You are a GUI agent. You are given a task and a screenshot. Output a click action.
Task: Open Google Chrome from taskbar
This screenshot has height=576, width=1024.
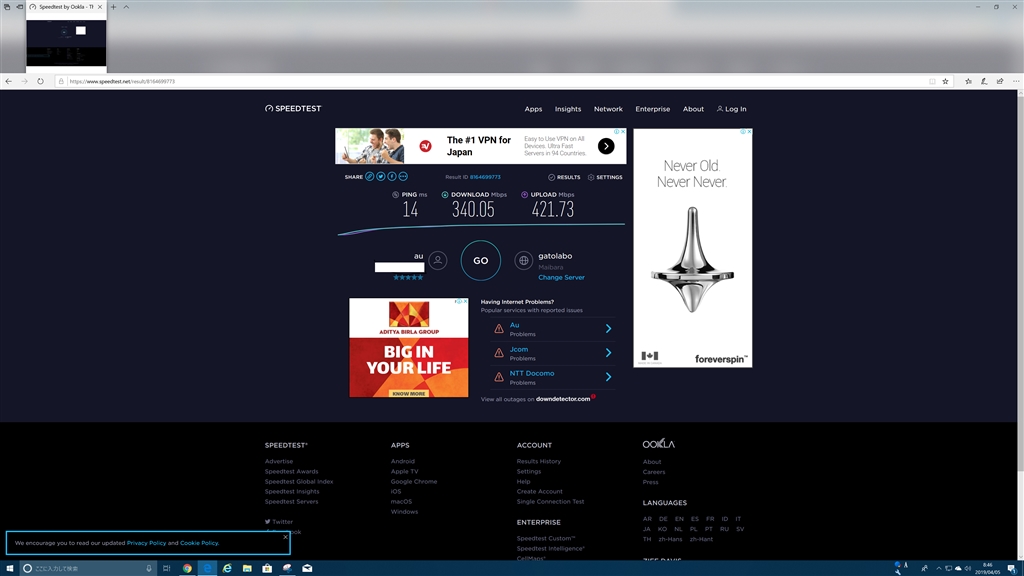[187, 568]
